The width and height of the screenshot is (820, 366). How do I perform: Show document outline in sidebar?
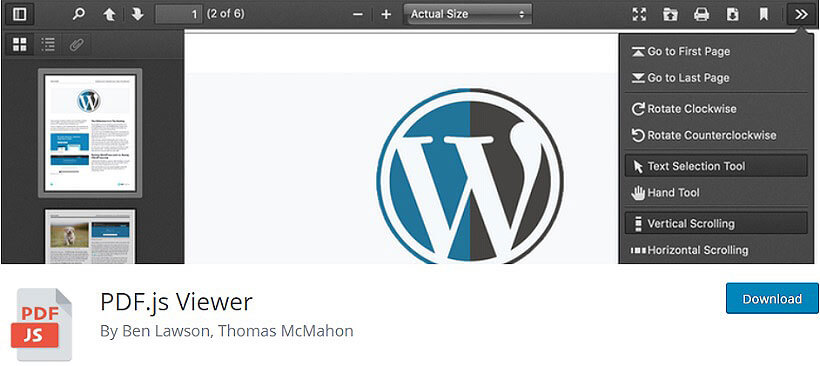click(x=48, y=44)
